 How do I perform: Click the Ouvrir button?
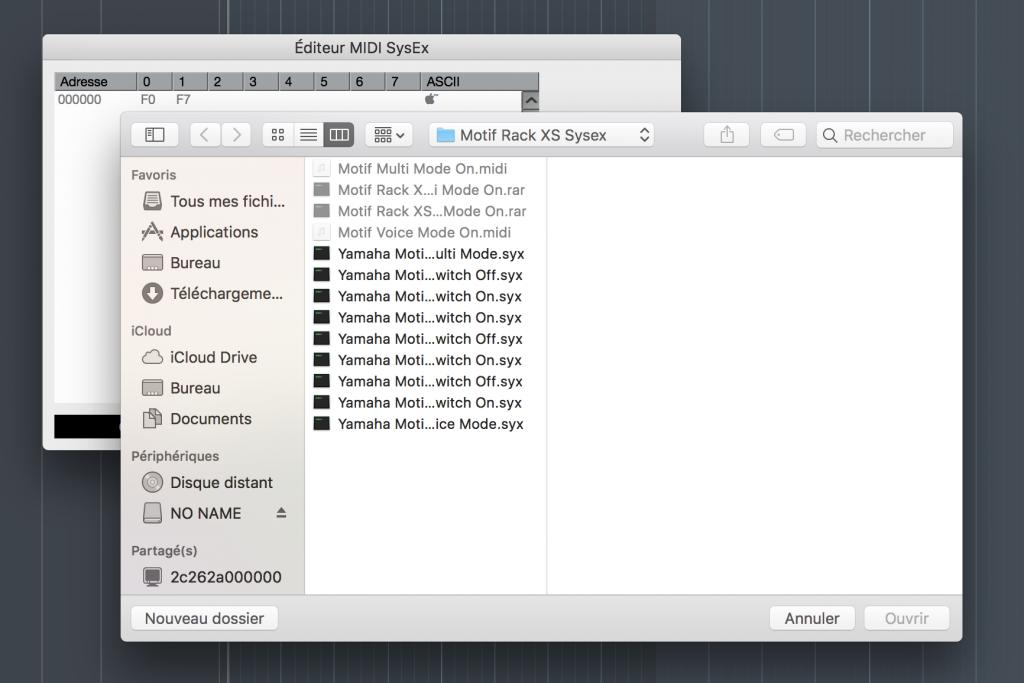coord(906,618)
